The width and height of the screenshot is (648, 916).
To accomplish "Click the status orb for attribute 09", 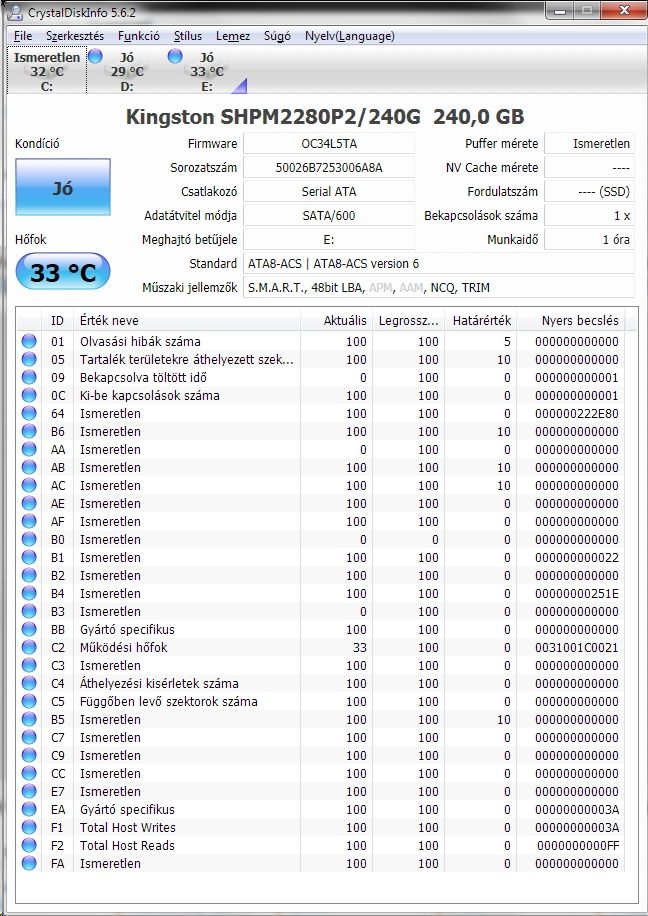I will coord(29,377).
